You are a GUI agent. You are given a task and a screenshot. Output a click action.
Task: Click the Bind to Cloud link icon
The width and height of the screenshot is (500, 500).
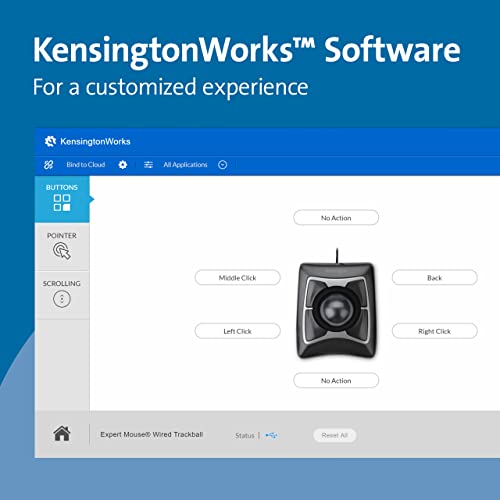[49, 165]
